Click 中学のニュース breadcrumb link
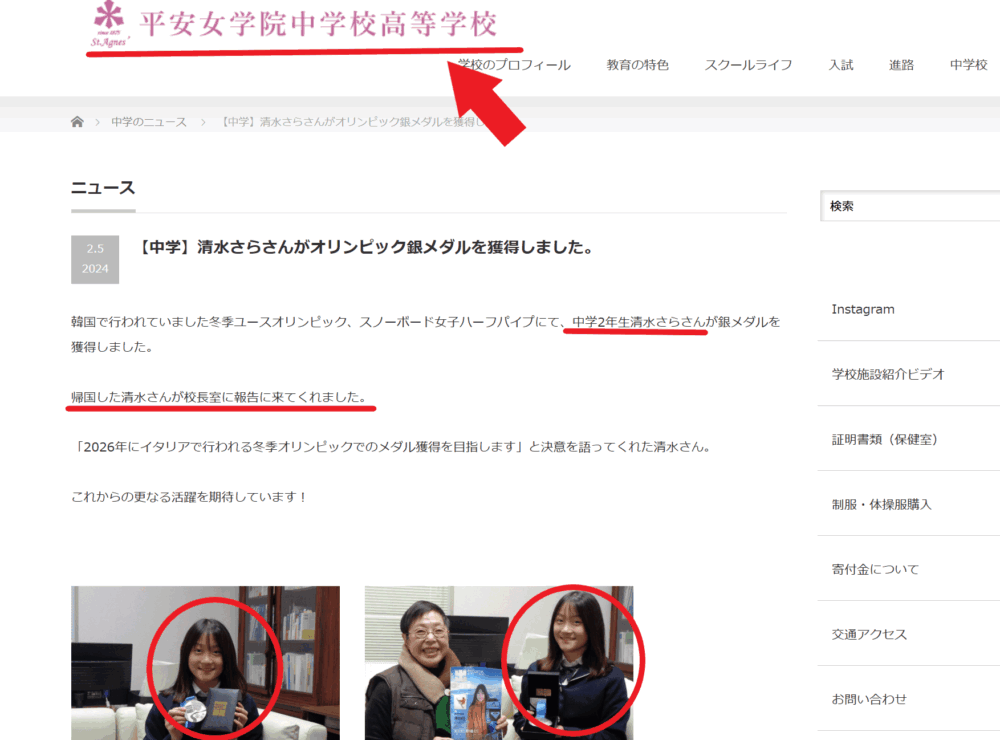The image size is (1000, 740). [x=148, y=122]
